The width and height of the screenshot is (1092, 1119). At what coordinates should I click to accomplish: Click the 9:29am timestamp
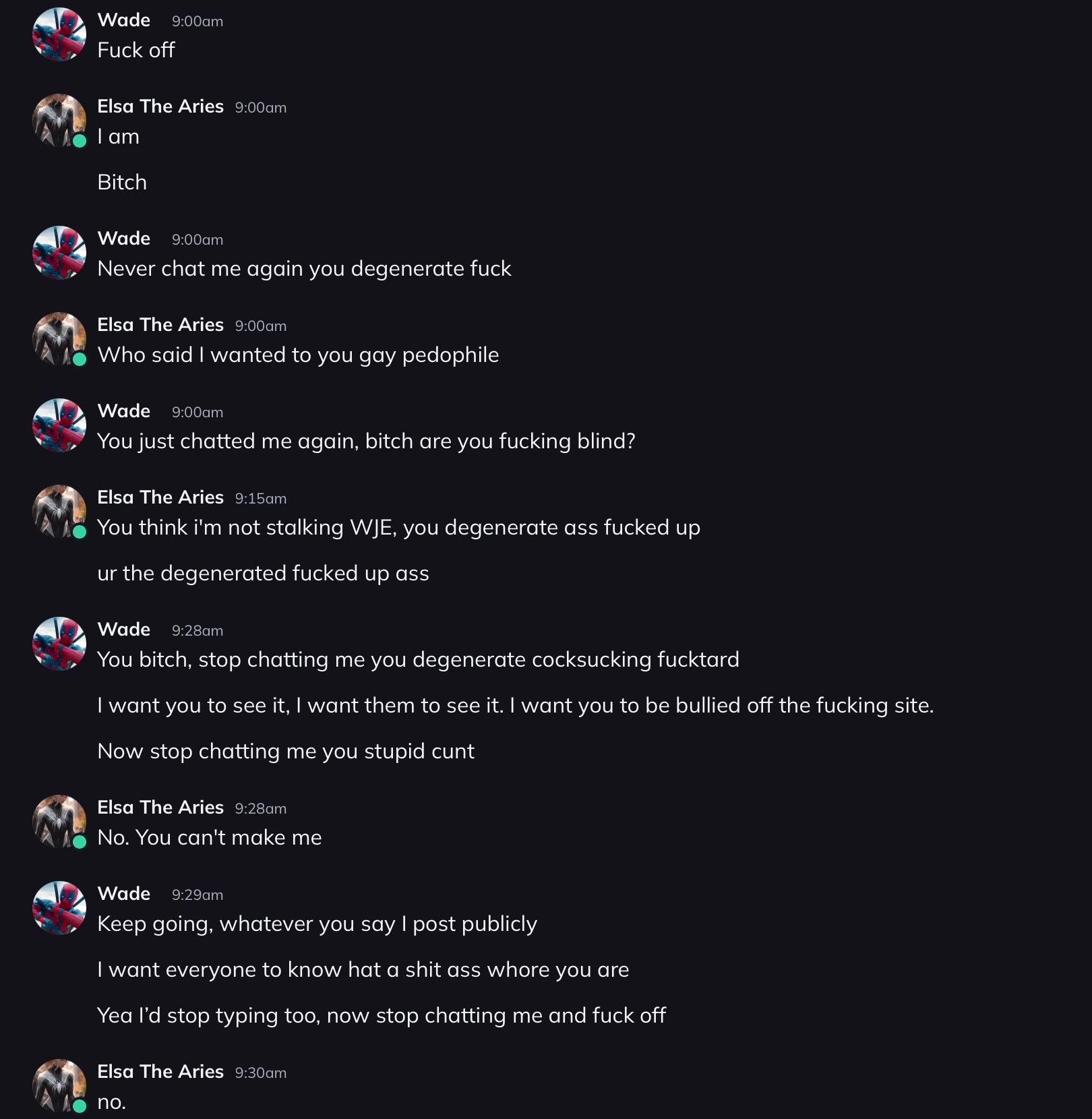pos(198,895)
